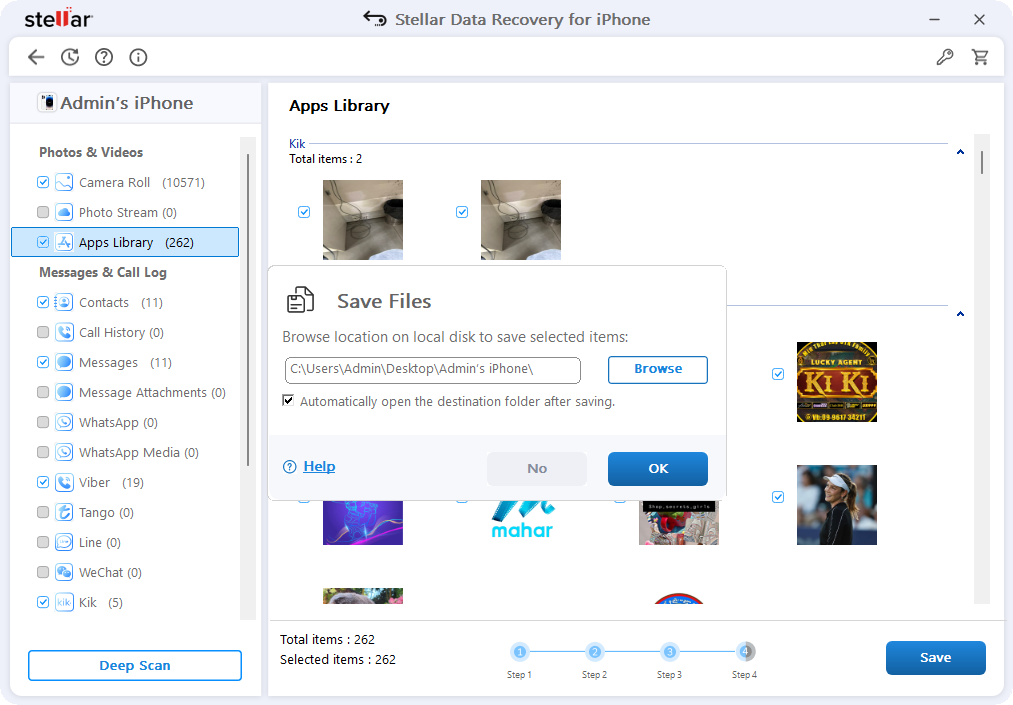Viewport: 1013px width, 705px height.
Task: Click the Lucky Agent KiKi thumbnail
Action: click(x=837, y=382)
